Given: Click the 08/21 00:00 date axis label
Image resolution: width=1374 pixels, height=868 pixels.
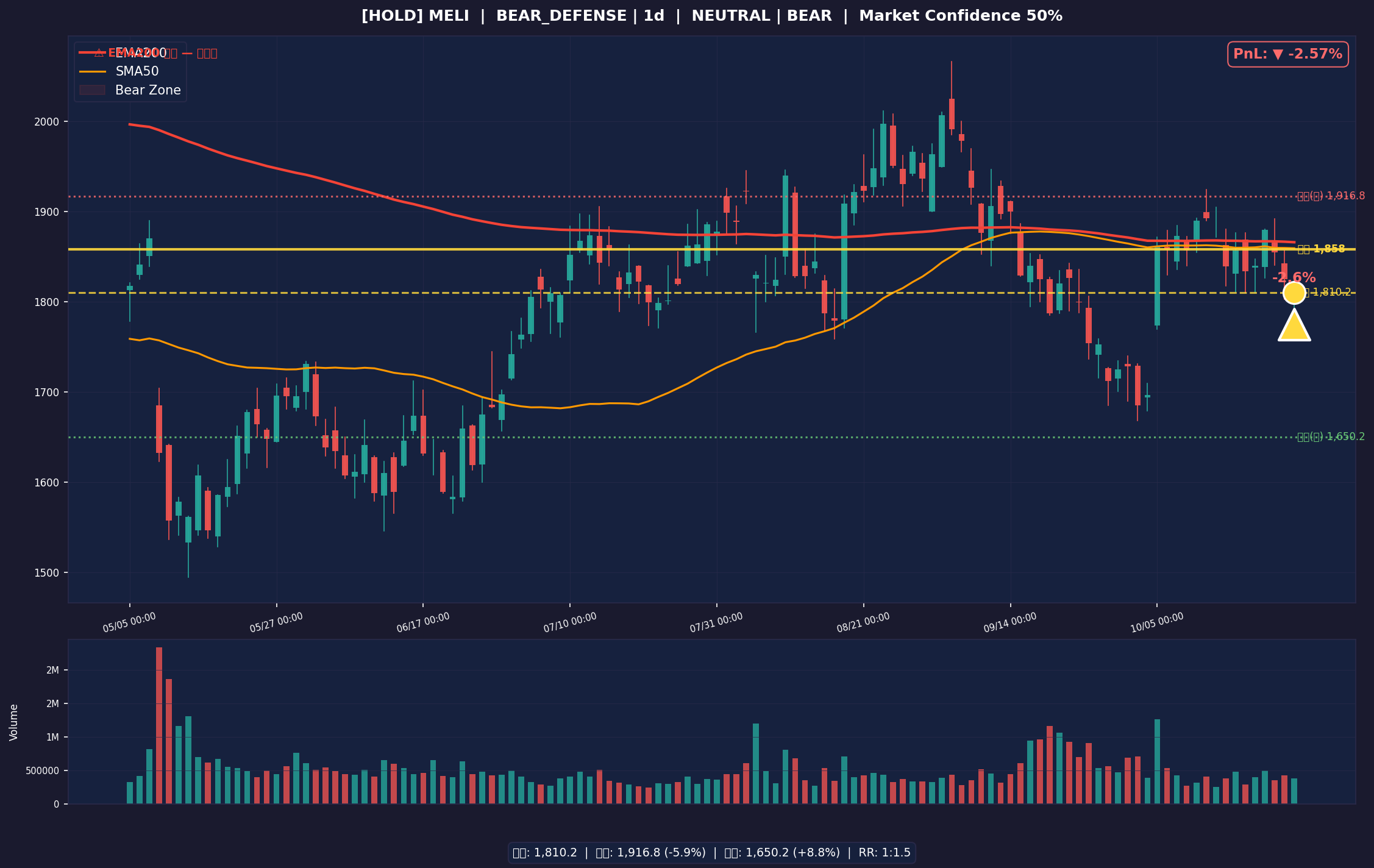Looking at the screenshot, I should 863,623.
